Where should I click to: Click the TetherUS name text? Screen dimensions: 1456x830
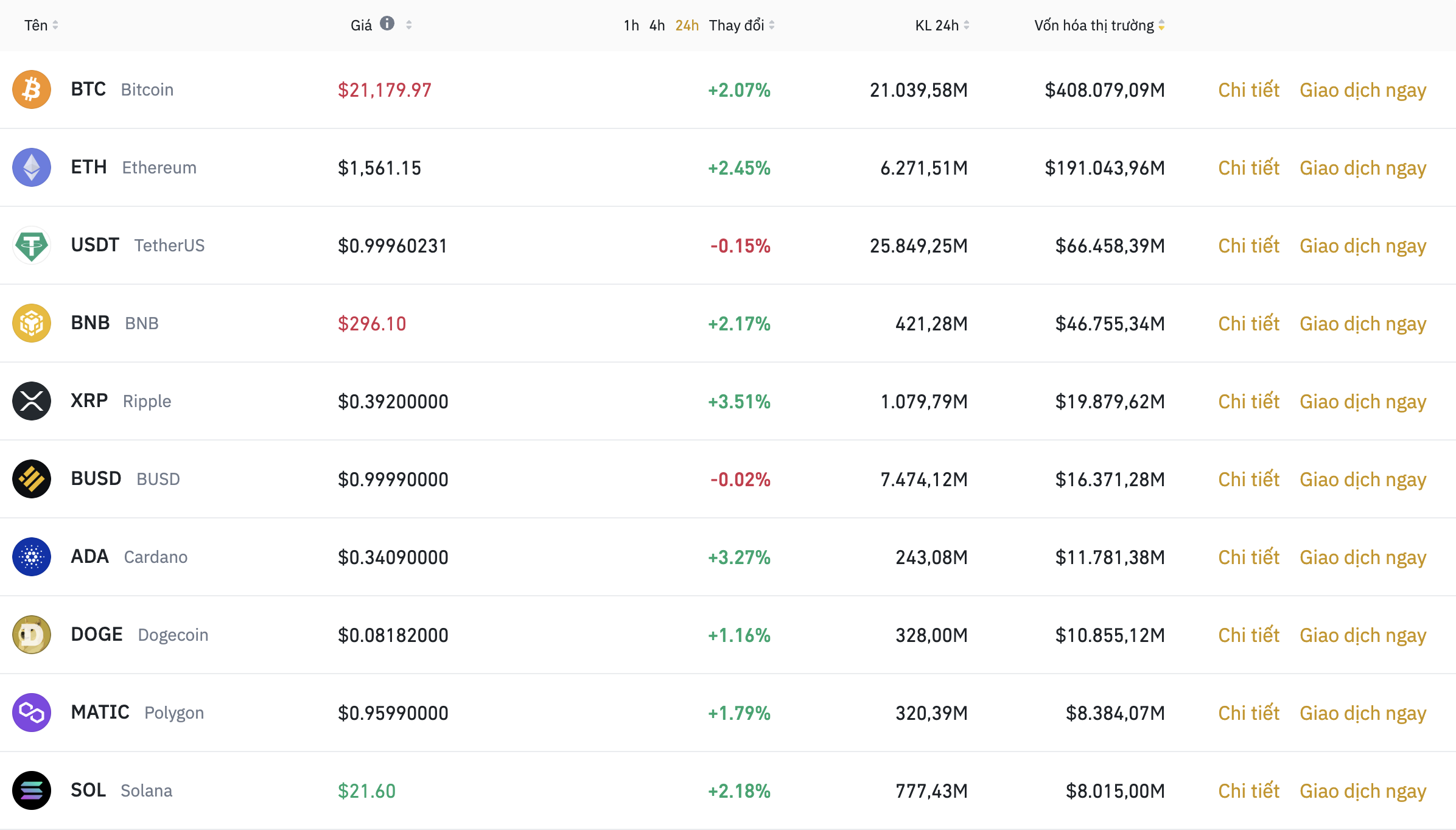pyautogui.click(x=169, y=245)
